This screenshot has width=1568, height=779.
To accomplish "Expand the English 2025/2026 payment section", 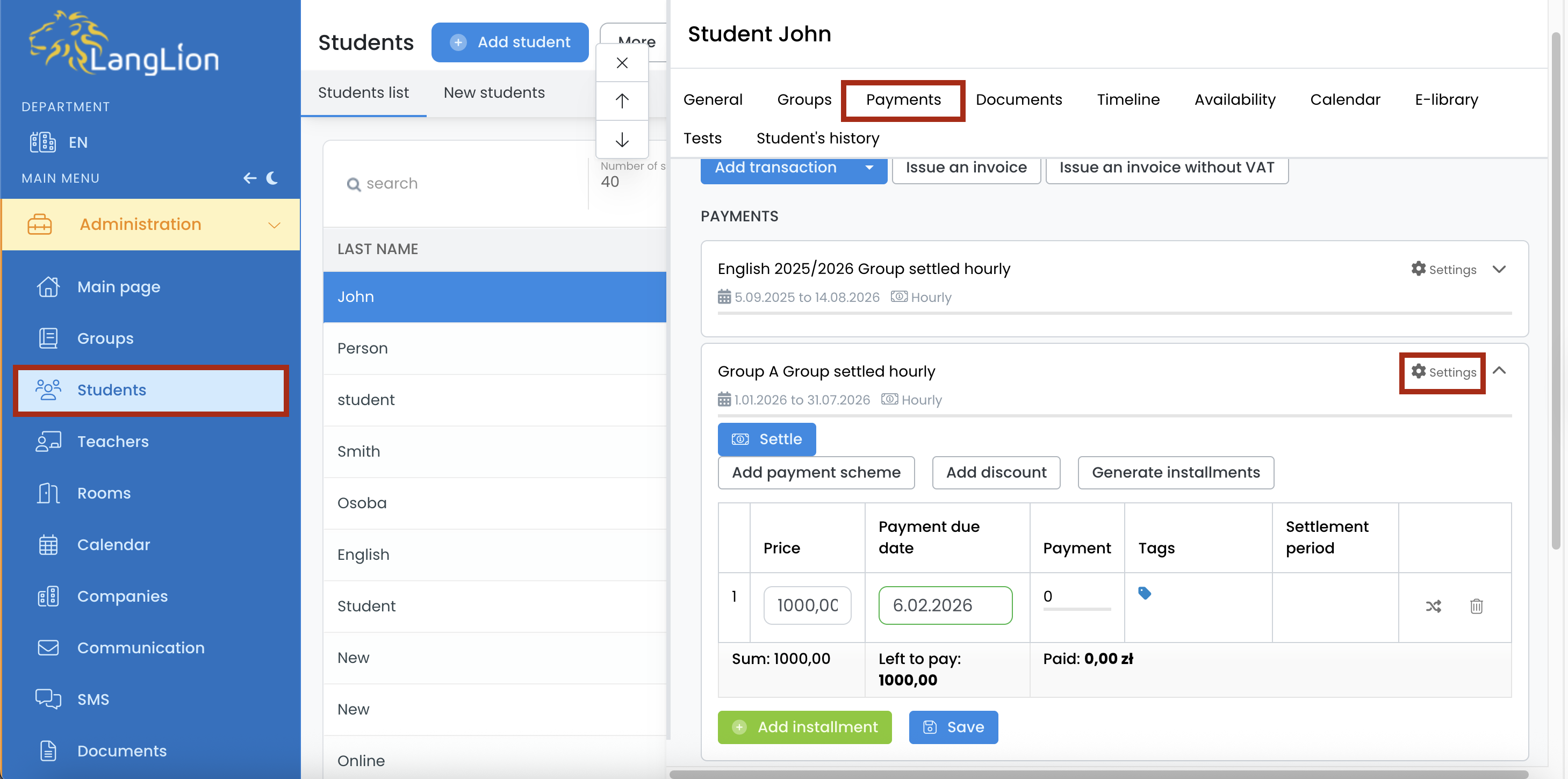I will (x=1499, y=269).
